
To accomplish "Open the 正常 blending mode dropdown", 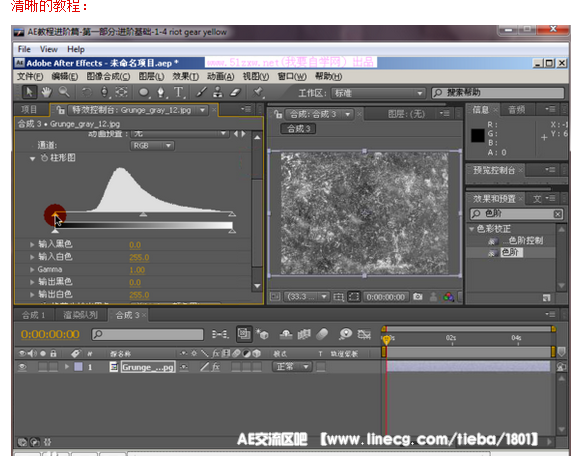I will (x=292, y=366).
